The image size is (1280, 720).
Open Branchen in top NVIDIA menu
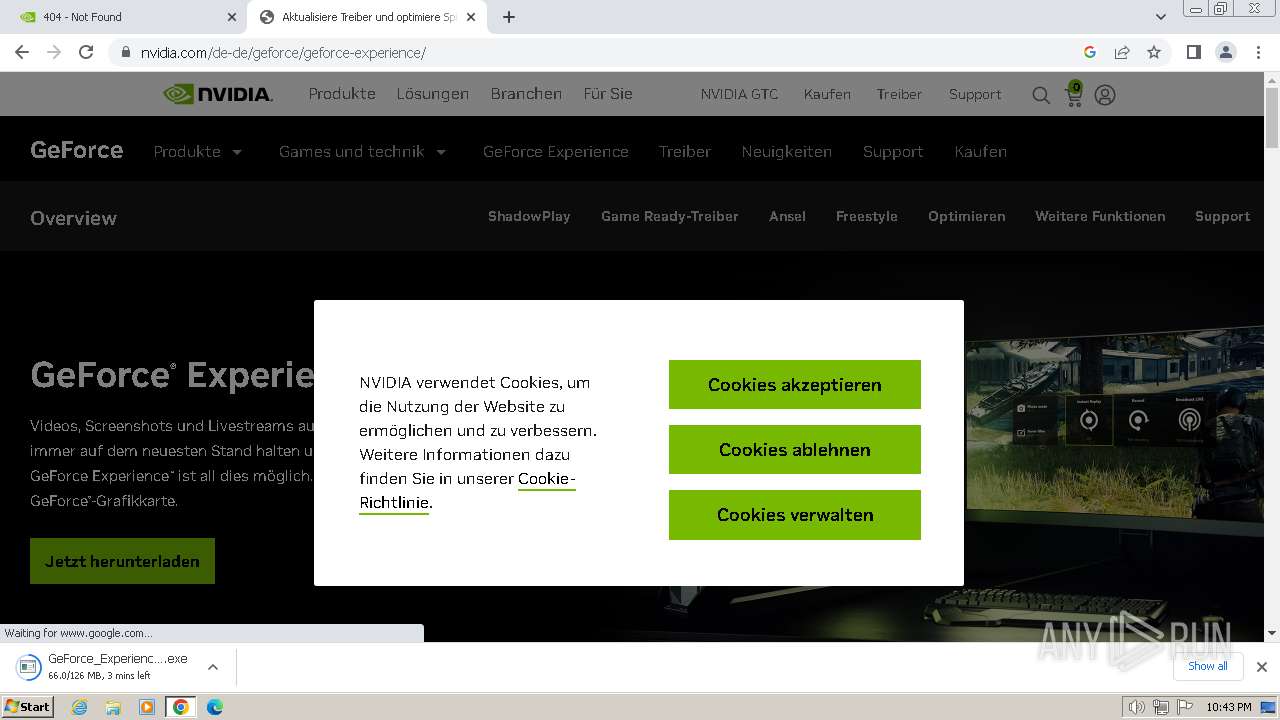(526, 94)
